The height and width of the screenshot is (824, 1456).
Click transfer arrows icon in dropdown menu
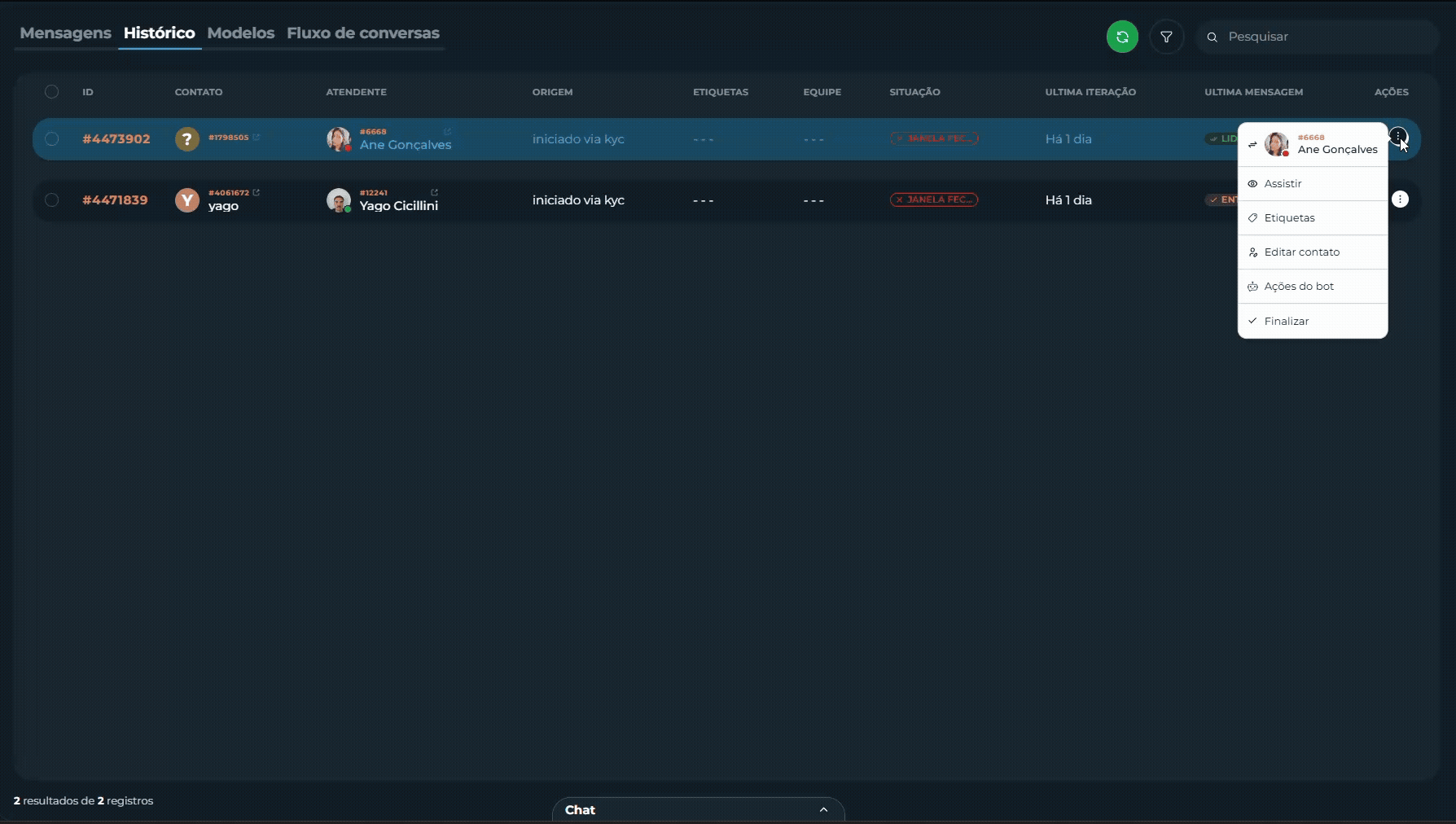pyautogui.click(x=1252, y=145)
